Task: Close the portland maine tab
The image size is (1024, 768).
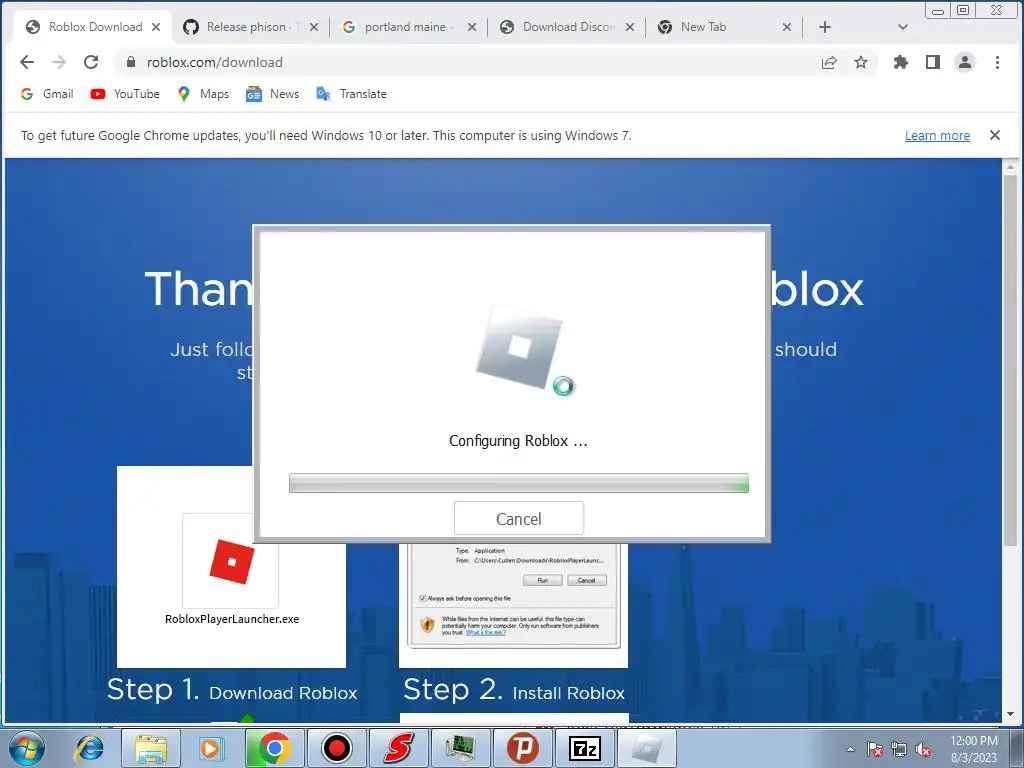Action: coord(472,27)
